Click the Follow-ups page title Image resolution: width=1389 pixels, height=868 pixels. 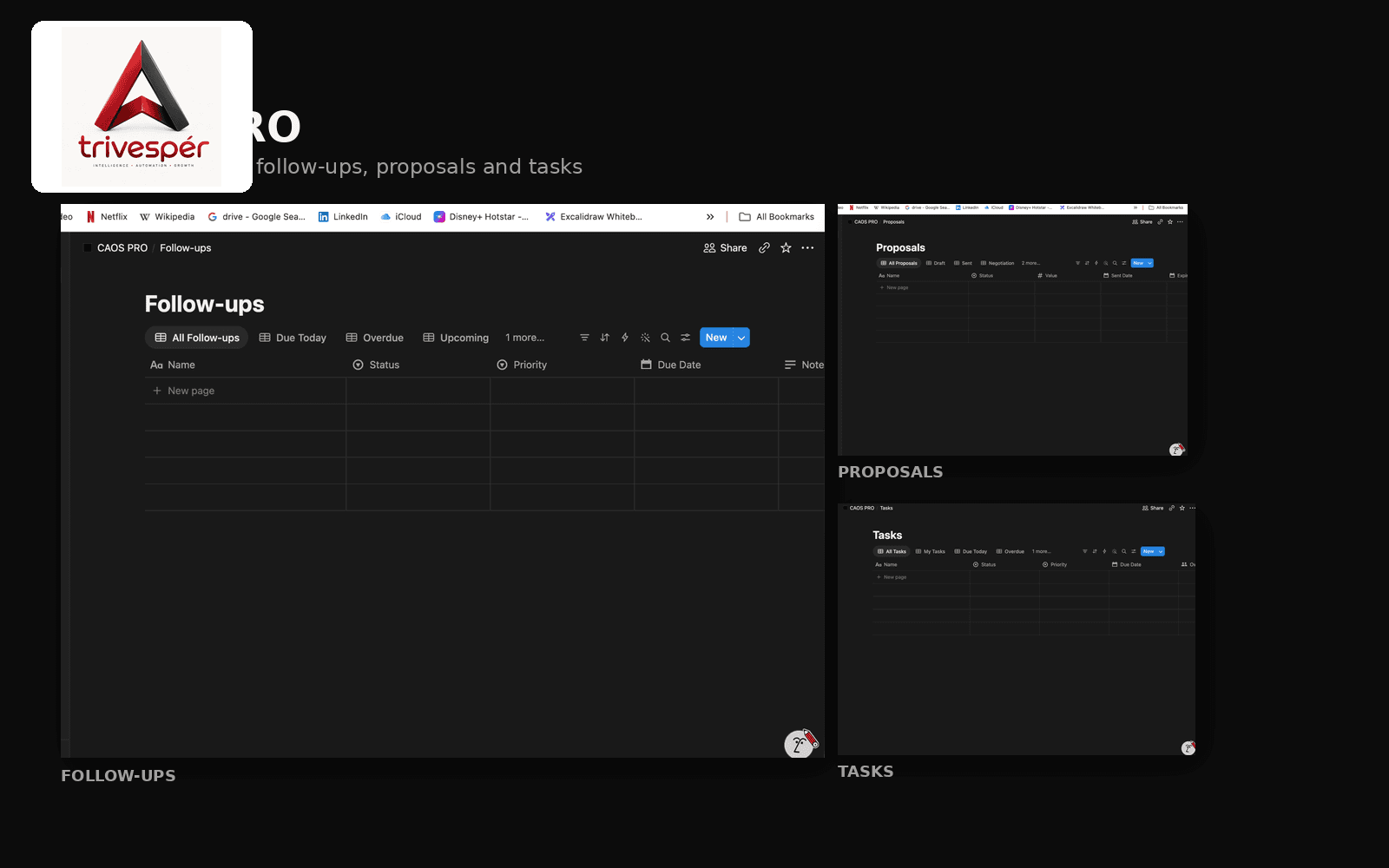click(x=205, y=304)
